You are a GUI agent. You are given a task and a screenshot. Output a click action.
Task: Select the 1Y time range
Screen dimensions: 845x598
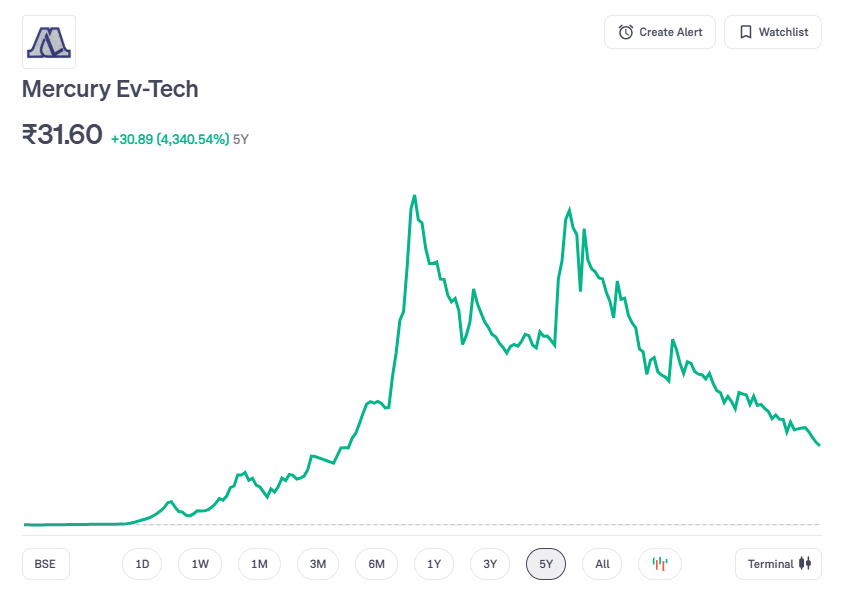(x=434, y=564)
